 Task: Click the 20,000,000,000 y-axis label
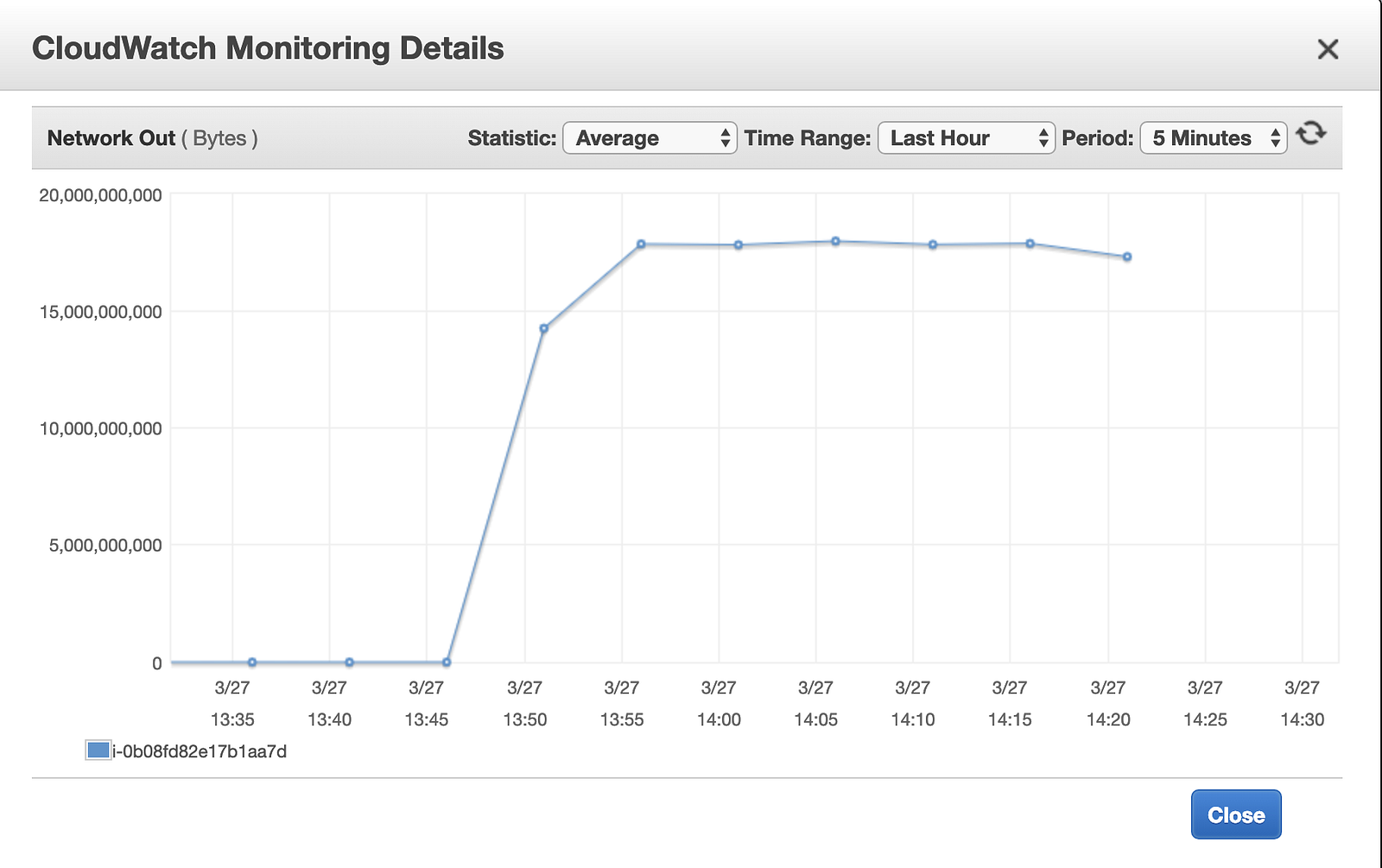(100, 195)
